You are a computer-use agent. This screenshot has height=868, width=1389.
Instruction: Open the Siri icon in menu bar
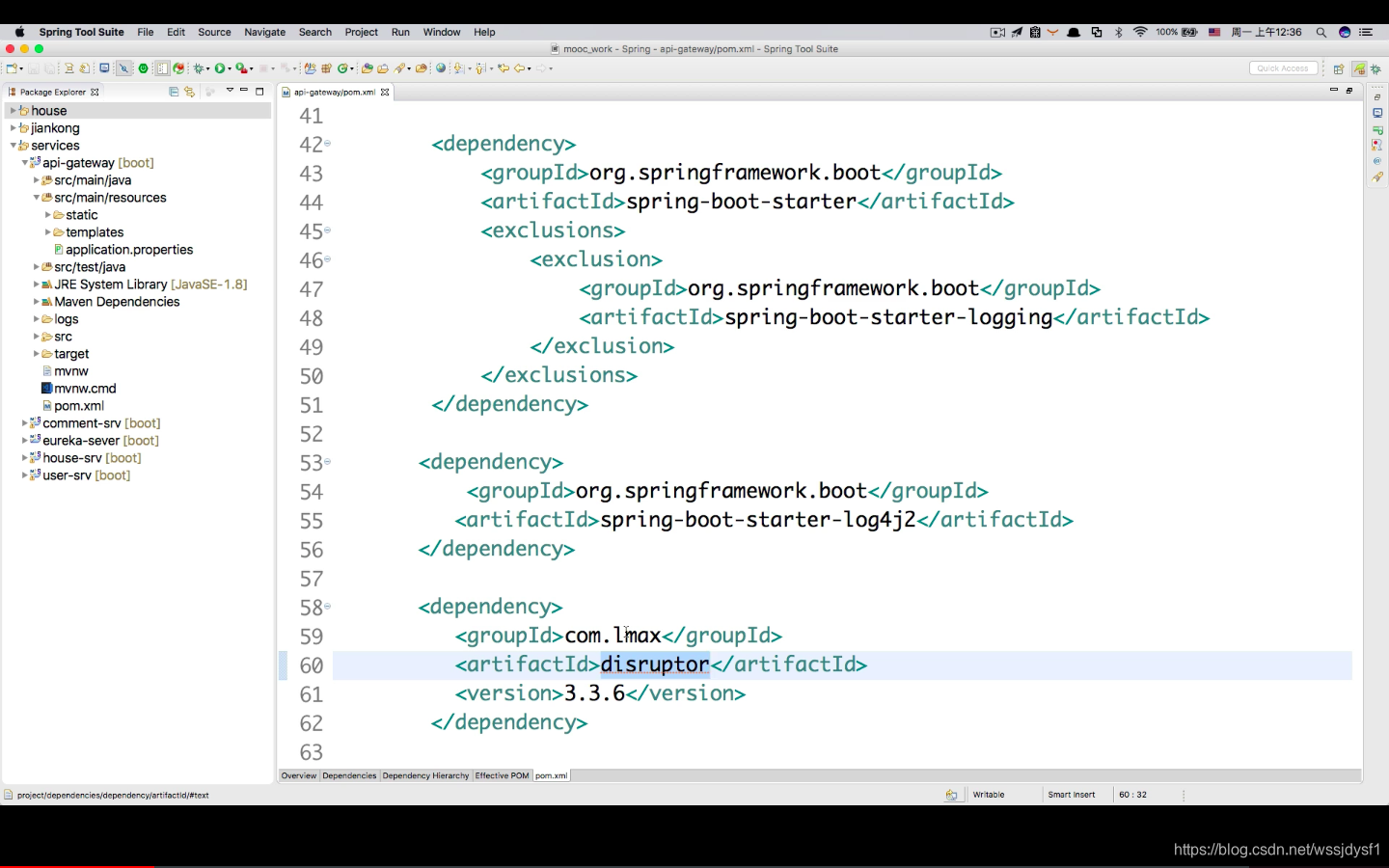(1345, 32)
